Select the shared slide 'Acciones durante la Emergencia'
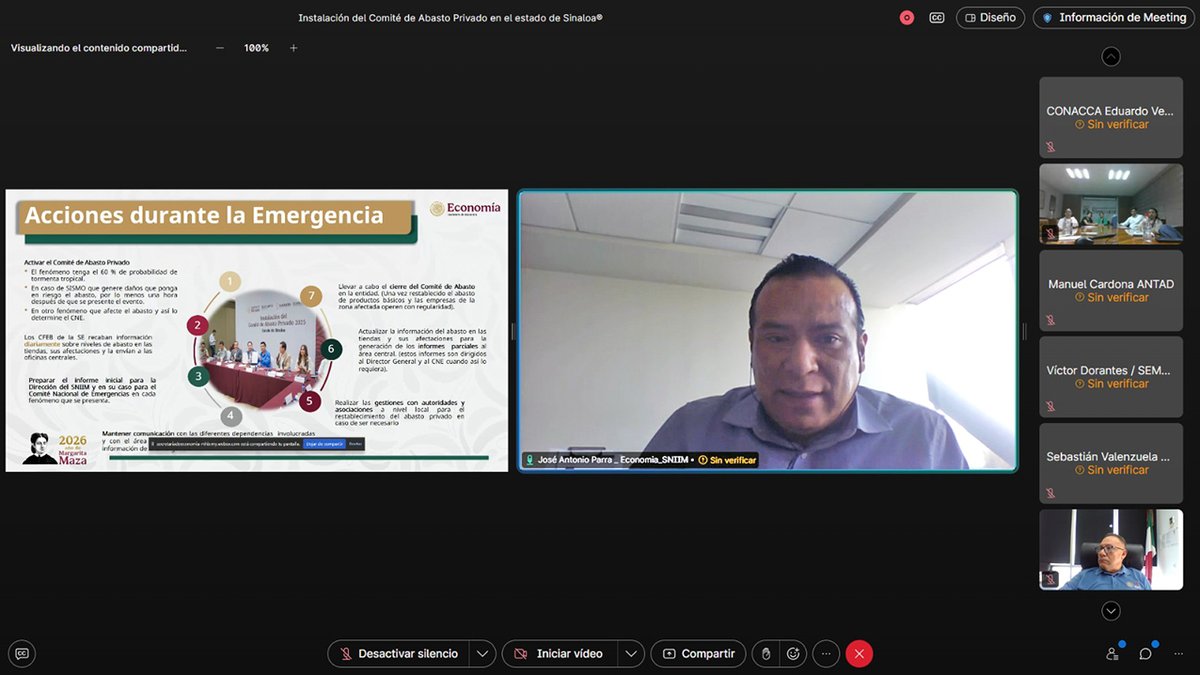1200x675 pixels. pos(257,330)
